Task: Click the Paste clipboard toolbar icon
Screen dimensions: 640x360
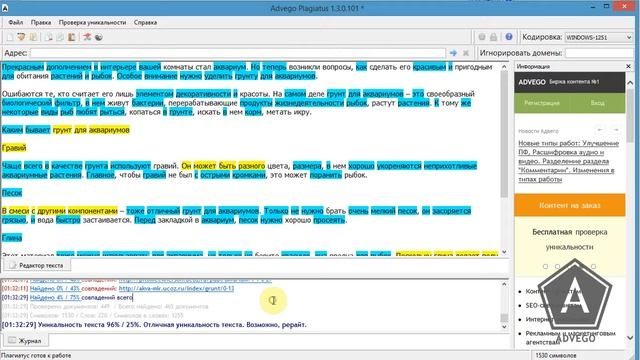Action: tap(72, 37)
